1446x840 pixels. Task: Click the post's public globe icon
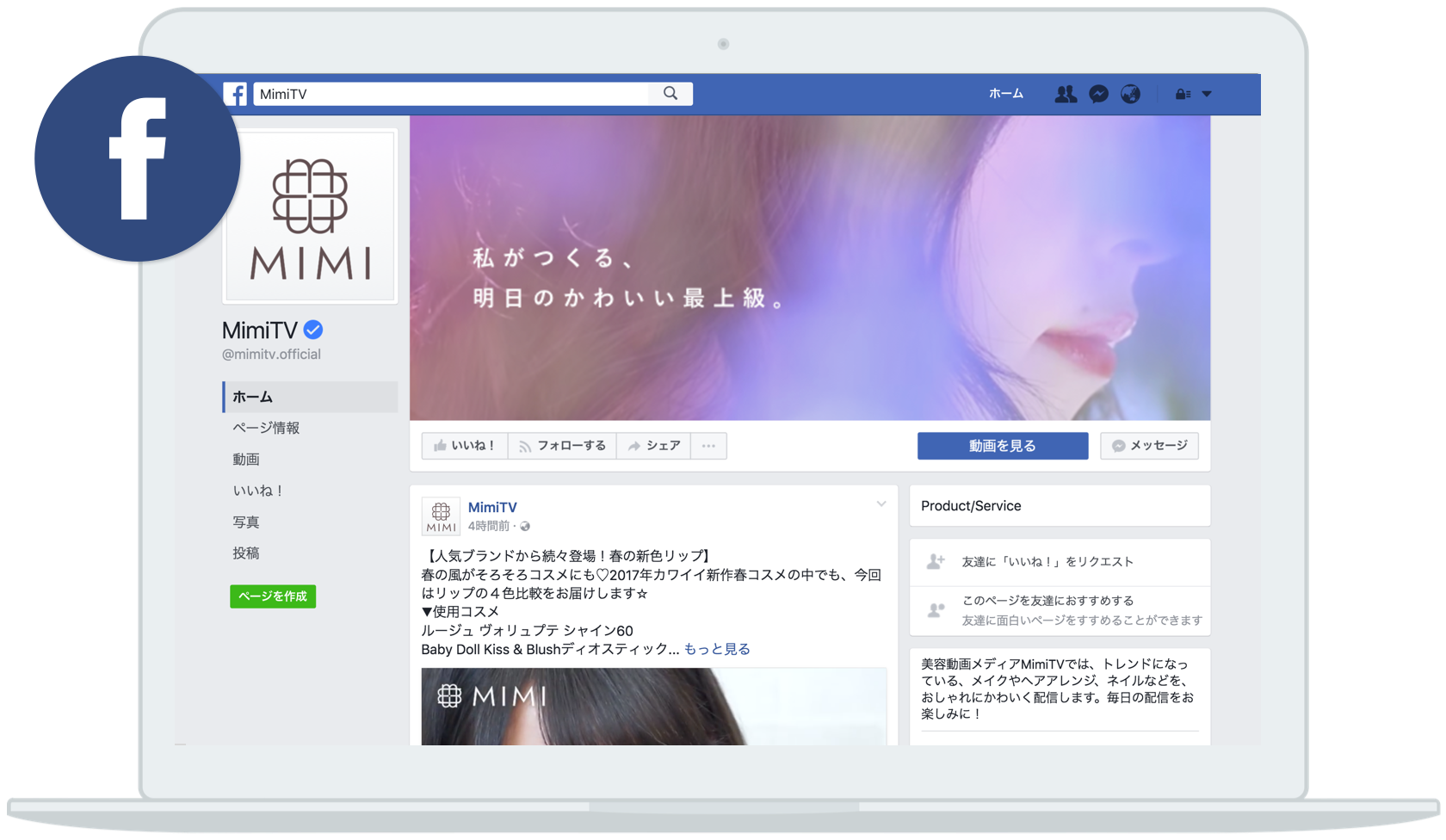click(x=525, y=527)
